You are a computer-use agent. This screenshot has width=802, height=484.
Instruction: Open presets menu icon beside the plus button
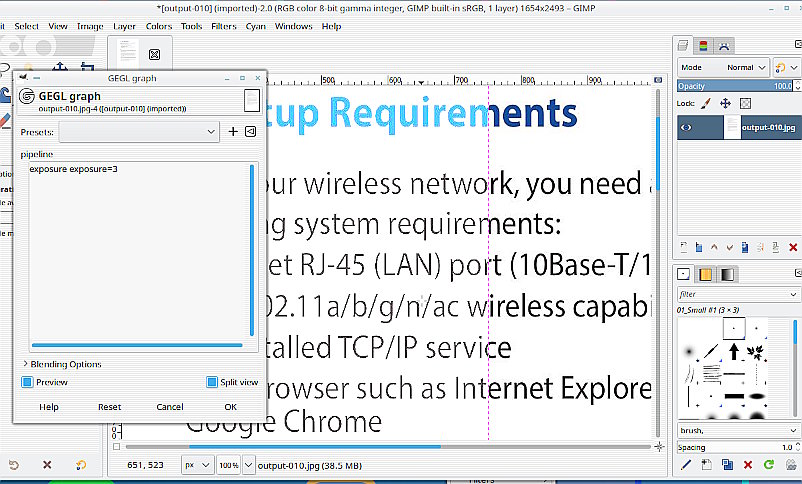pos(251,131)
